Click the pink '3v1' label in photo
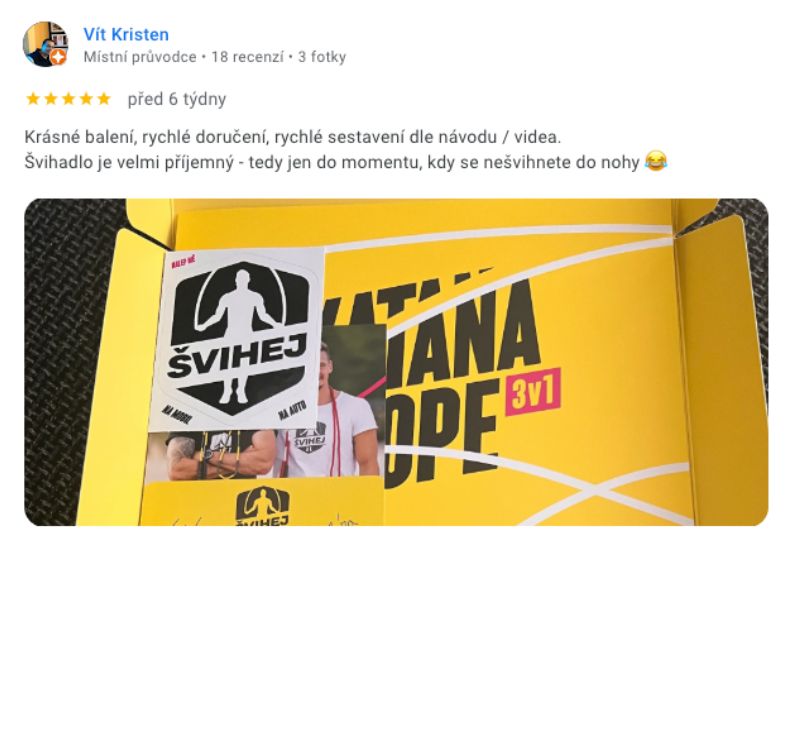 point(533,391)
